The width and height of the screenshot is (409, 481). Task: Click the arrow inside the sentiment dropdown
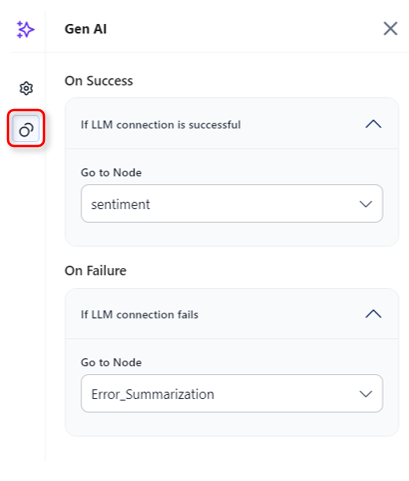(366, 204)
